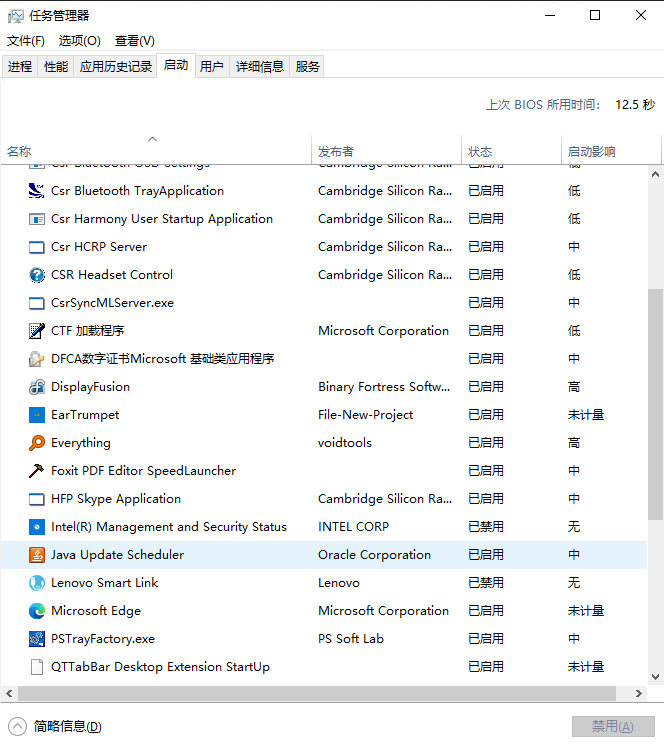This screenshot has height=751, width=664.
Task: Click the CSR Headset Control icon
Action: click(36, 275)
